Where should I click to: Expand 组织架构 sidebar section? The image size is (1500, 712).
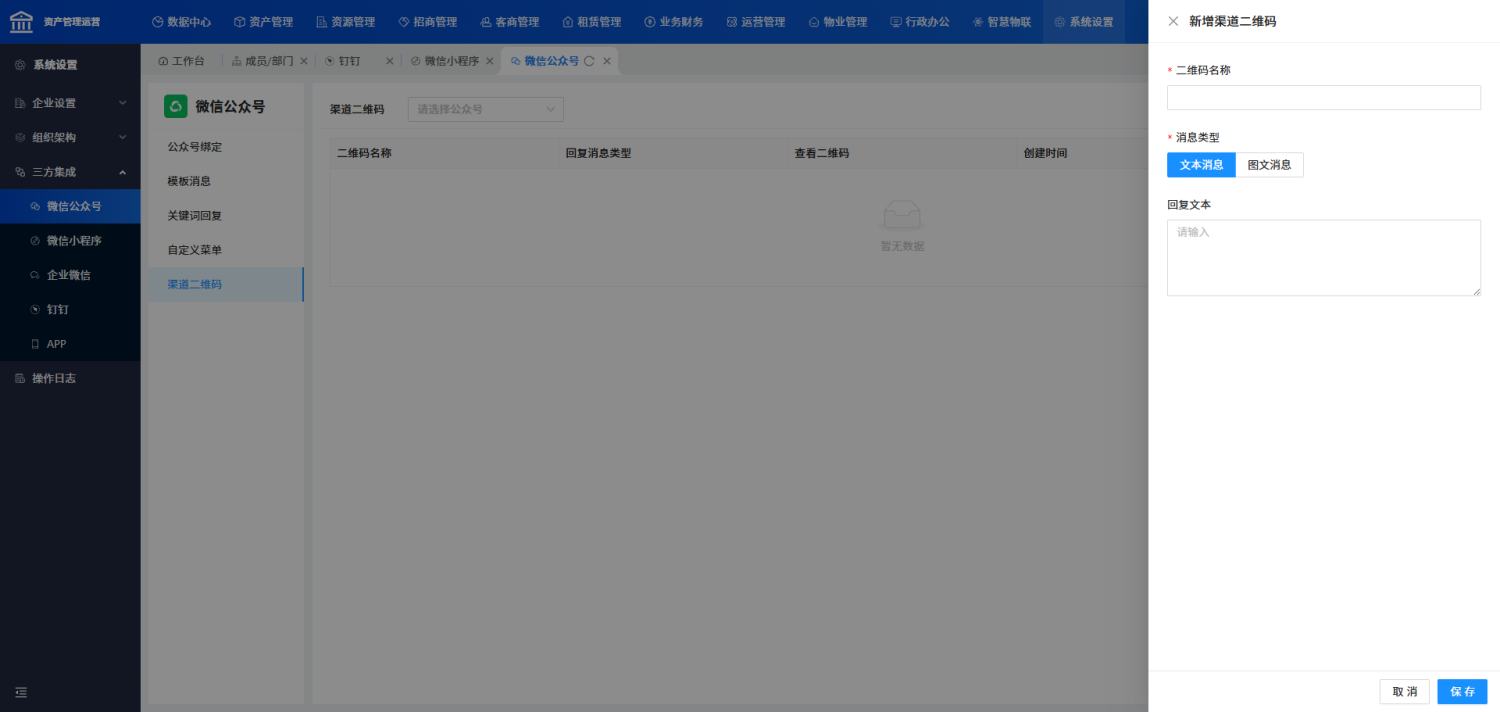70,137
